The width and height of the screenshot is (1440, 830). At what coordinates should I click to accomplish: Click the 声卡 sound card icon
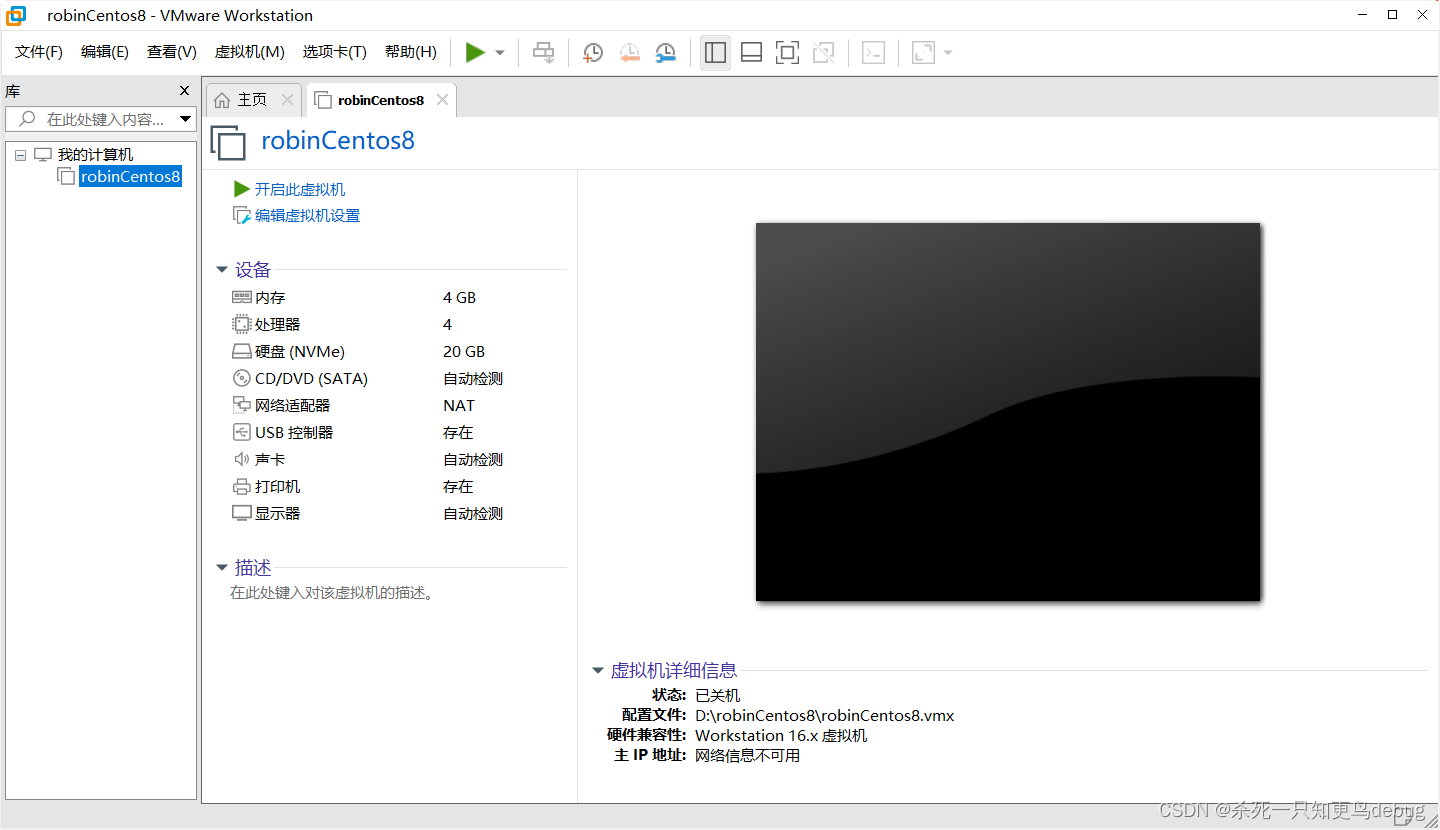point(242,459)
